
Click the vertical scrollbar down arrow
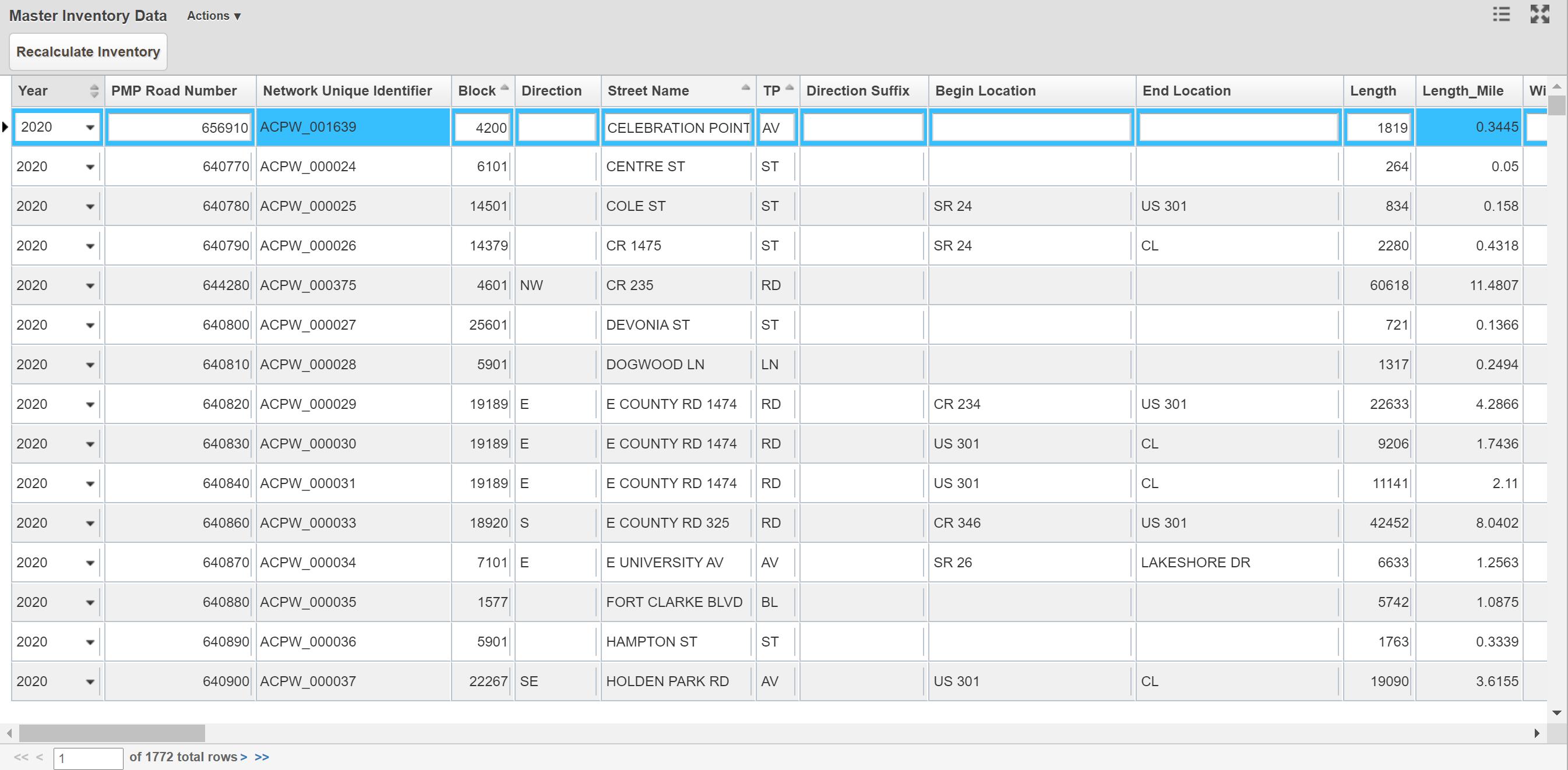pos(1556,712)
